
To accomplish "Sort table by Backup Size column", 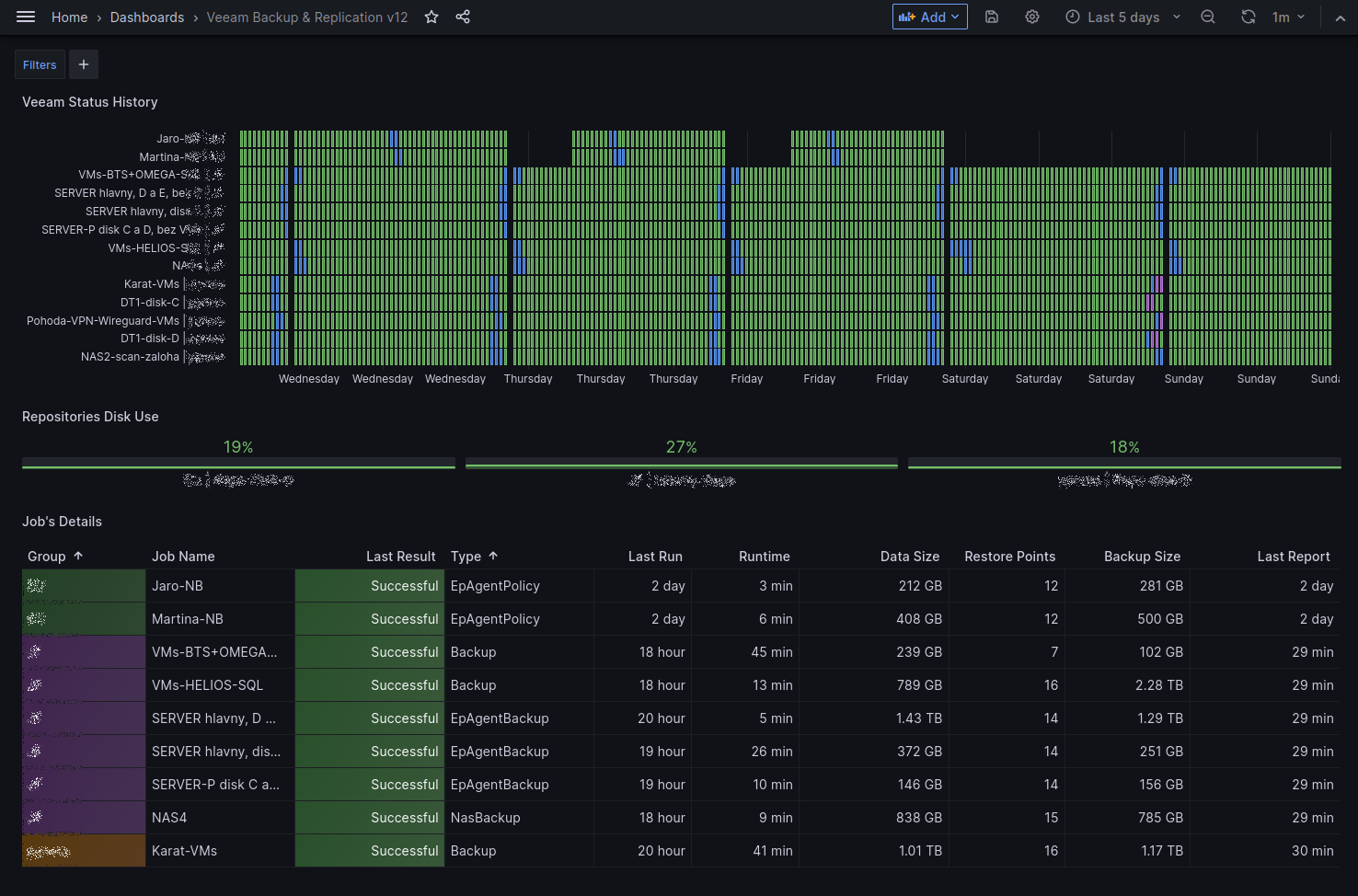I will click(x=1142, y=557).
